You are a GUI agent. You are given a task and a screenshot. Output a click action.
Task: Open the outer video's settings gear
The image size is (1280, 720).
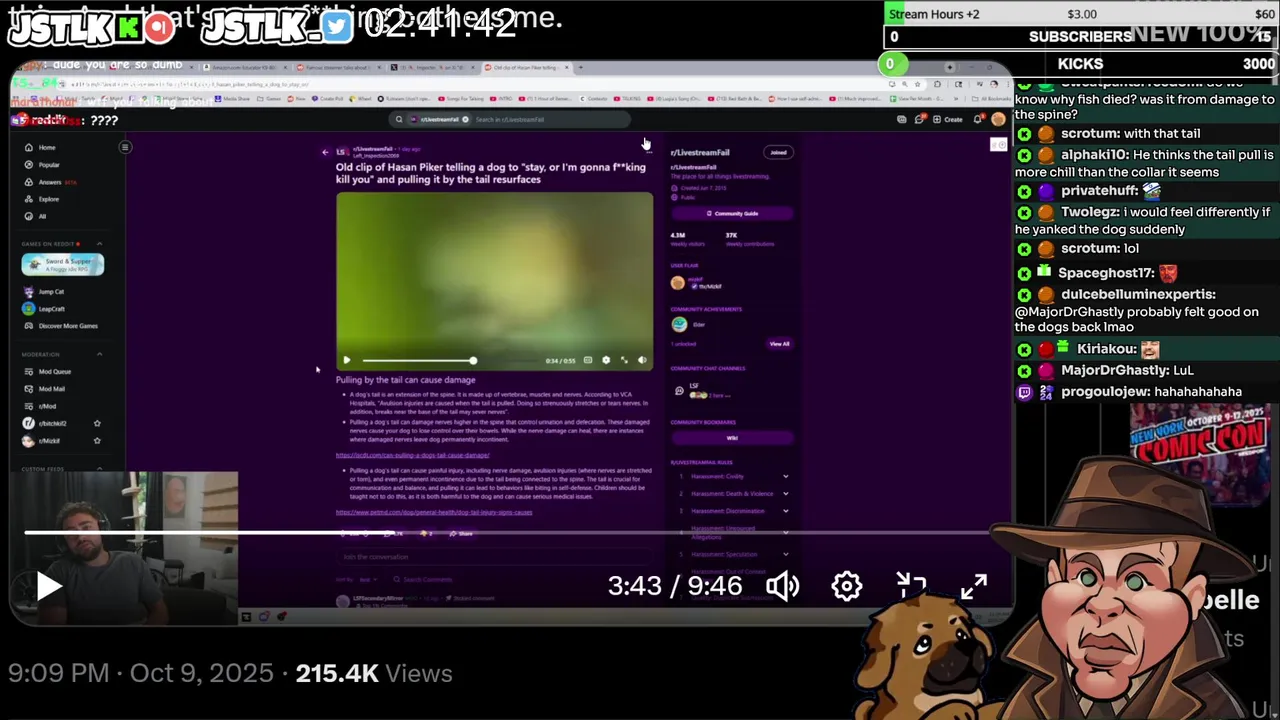846,586
